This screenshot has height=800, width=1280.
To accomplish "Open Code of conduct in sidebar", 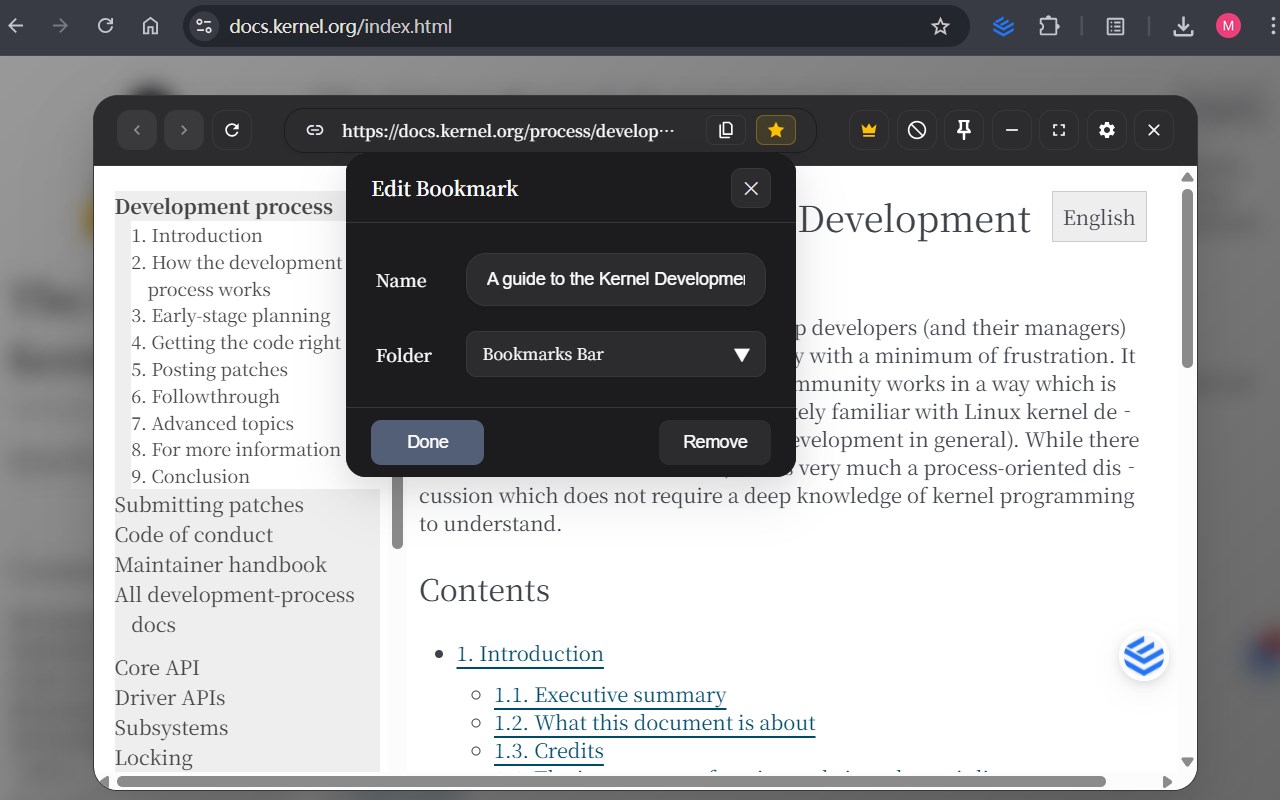I will coord(194,535).
